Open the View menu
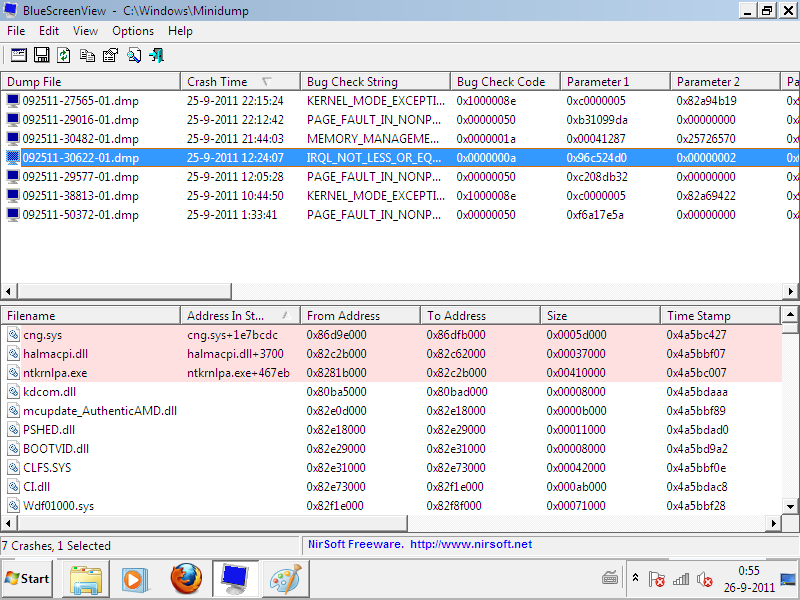Image resolution: width=800 pixels, height=600 pixels. point(85,31)
